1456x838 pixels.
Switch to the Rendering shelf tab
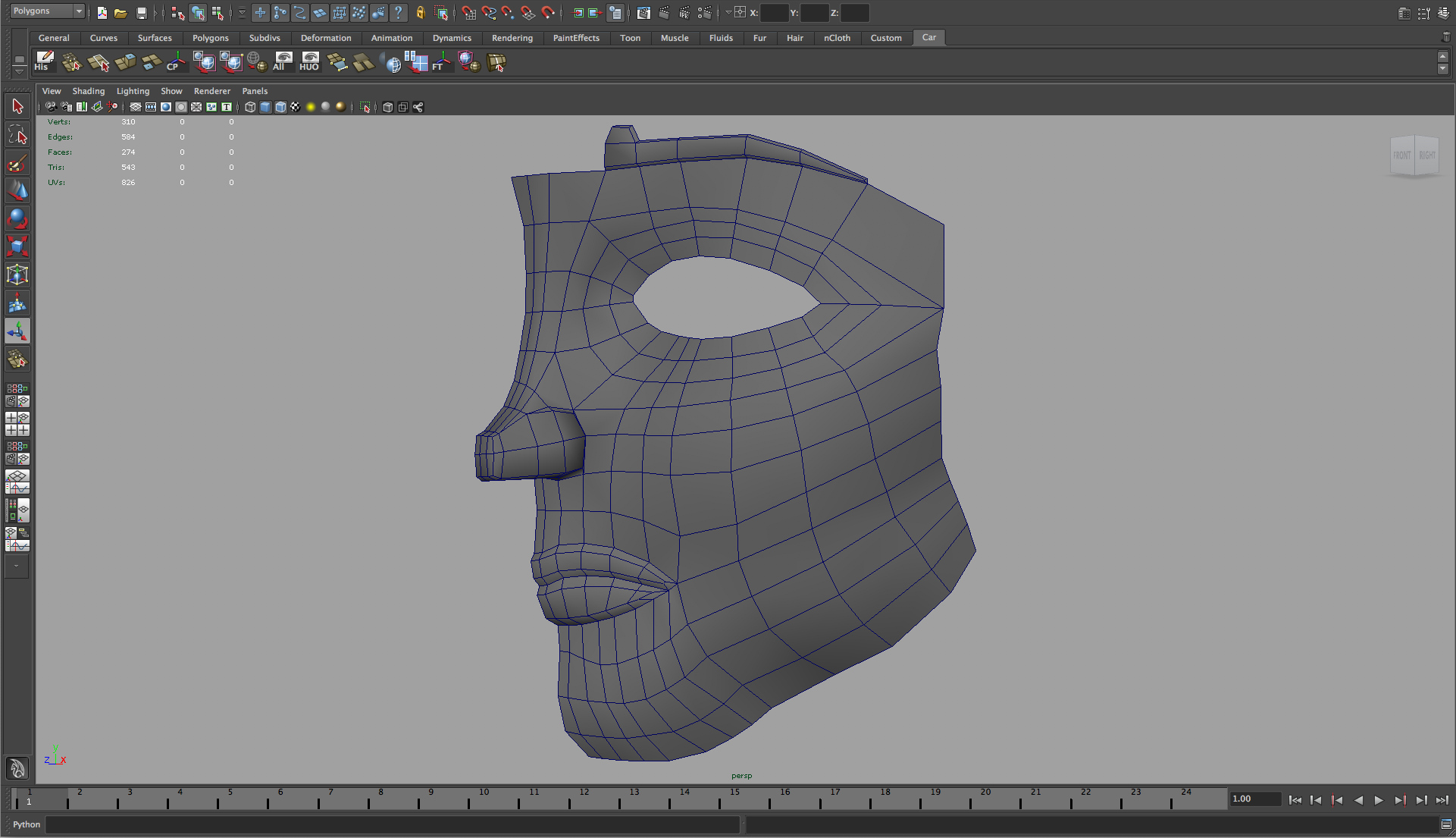512,38
